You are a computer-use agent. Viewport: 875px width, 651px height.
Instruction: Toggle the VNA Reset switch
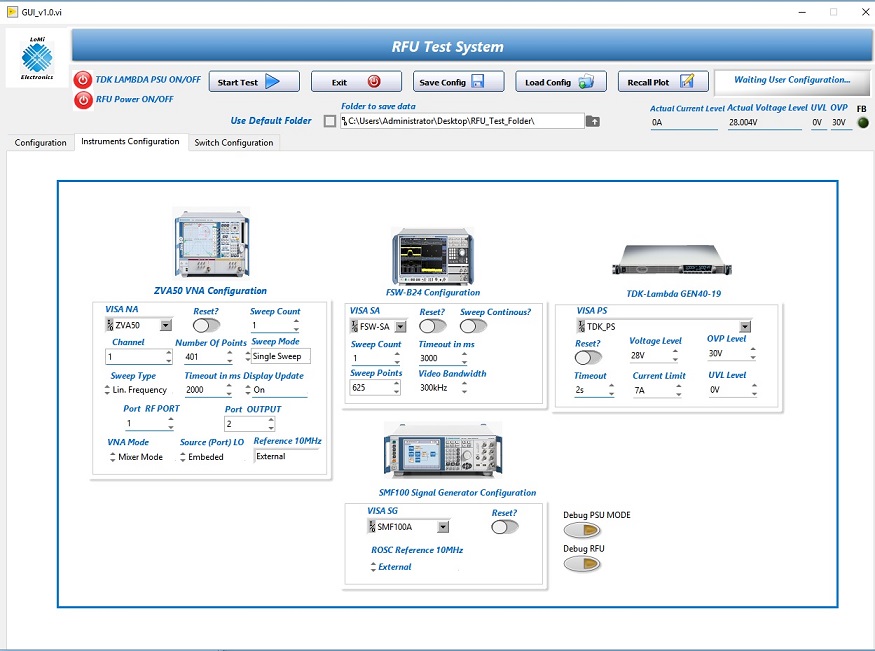coord(206,325)
